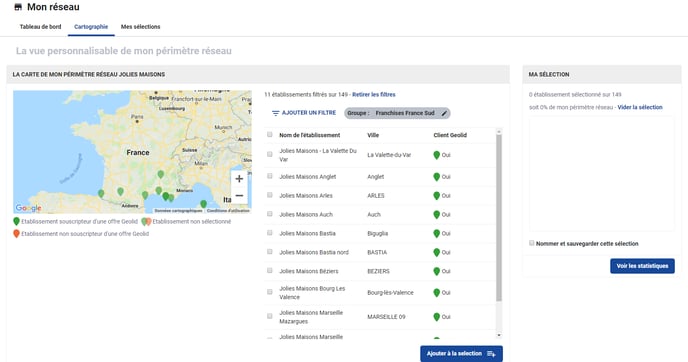Click the empty selection list box
This screenshot has height=362, width=688.
click(602, 173)
